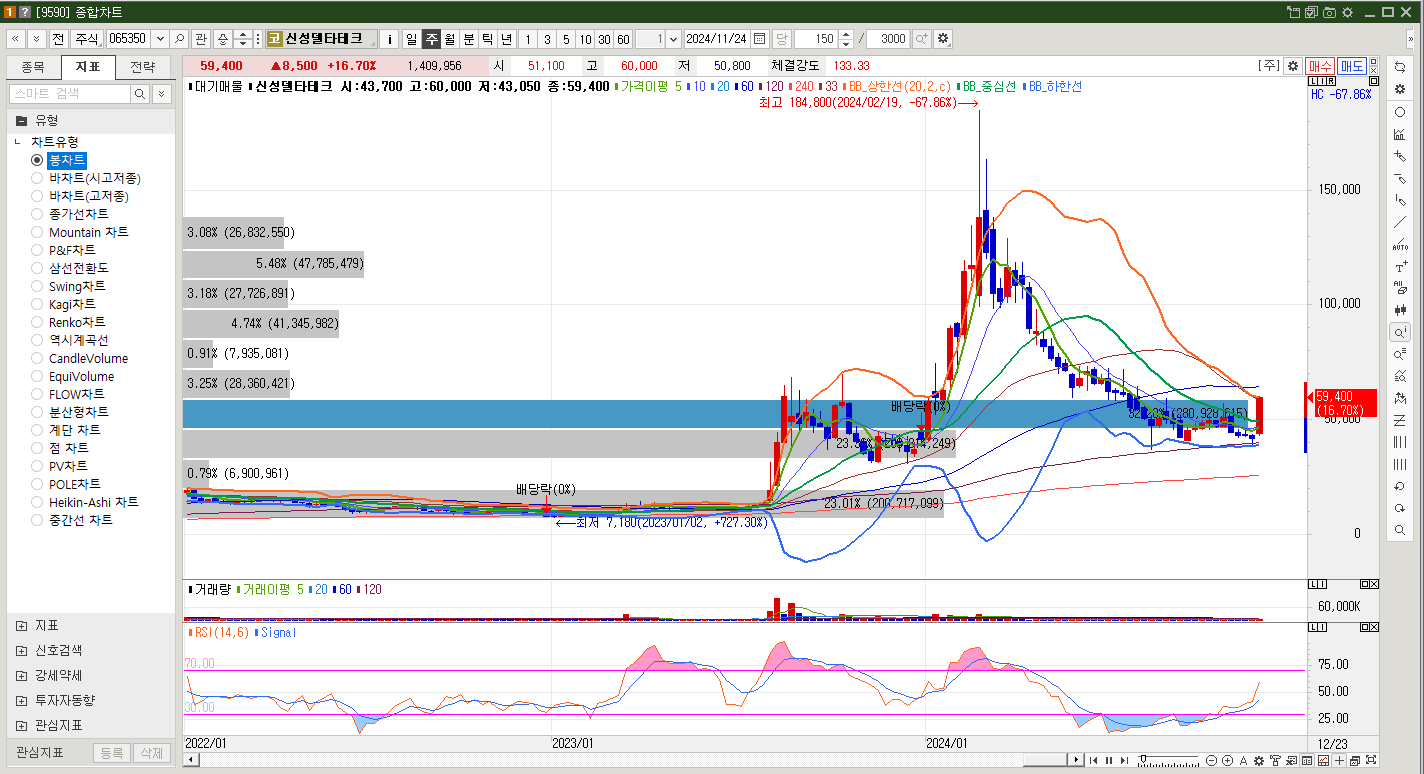Select Heikin-Ashi 차트 option
Screen dimensions: 1424x774
click(85, 502)
